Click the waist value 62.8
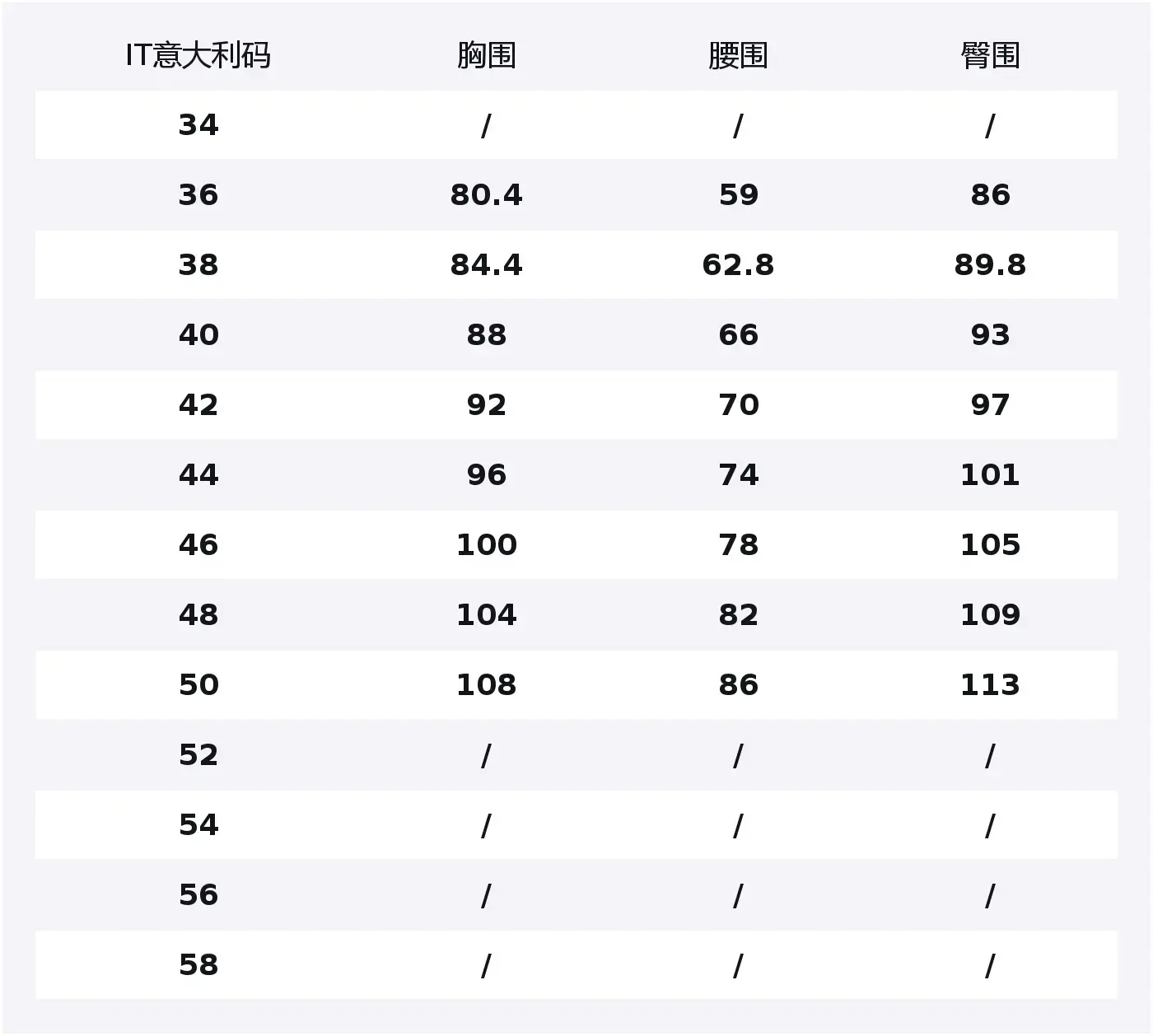The width and height of the screenshot is (1153, 1036). click(738, 265)
